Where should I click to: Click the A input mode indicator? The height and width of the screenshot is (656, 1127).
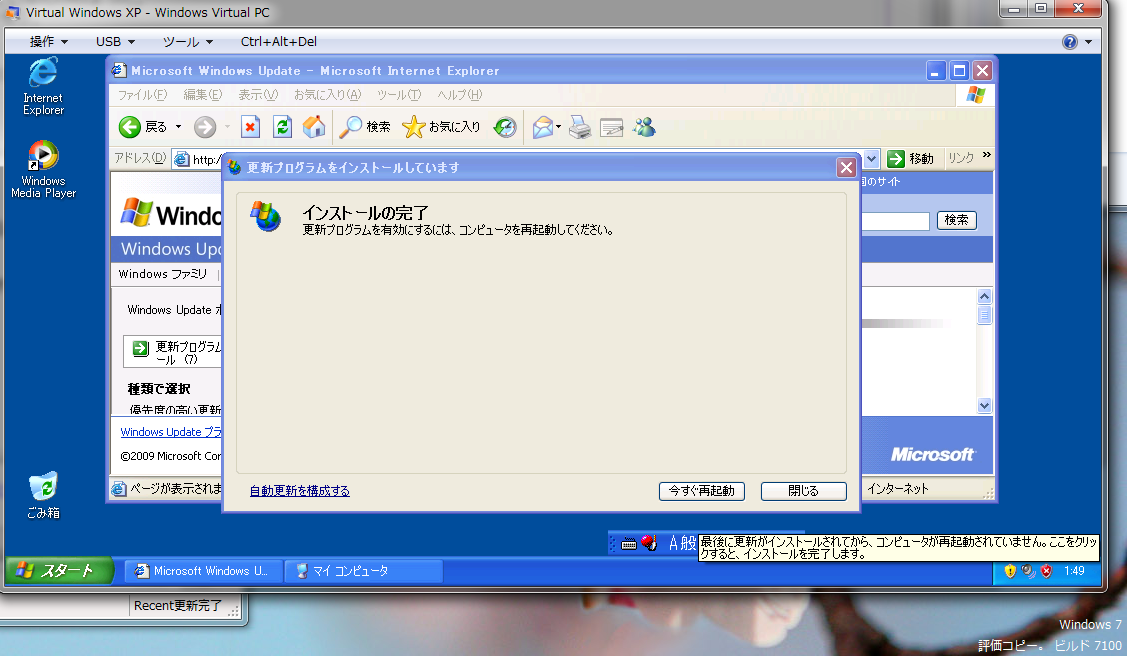pos(673,543)
